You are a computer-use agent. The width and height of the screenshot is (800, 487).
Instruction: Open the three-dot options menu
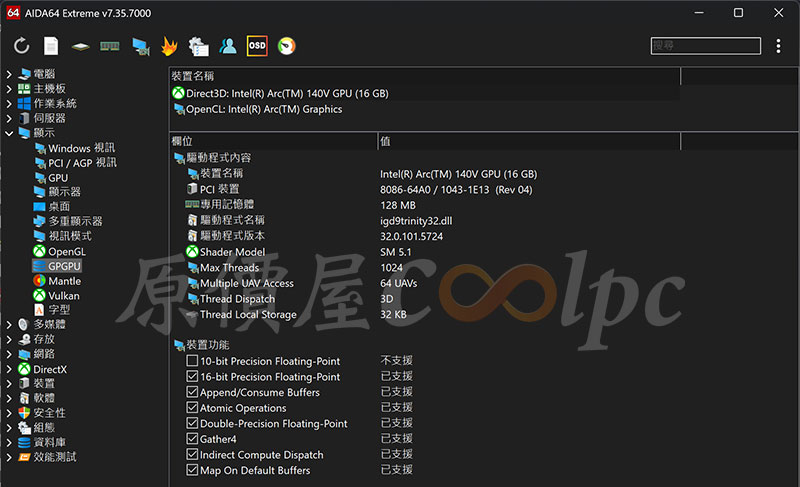point(778,46)
